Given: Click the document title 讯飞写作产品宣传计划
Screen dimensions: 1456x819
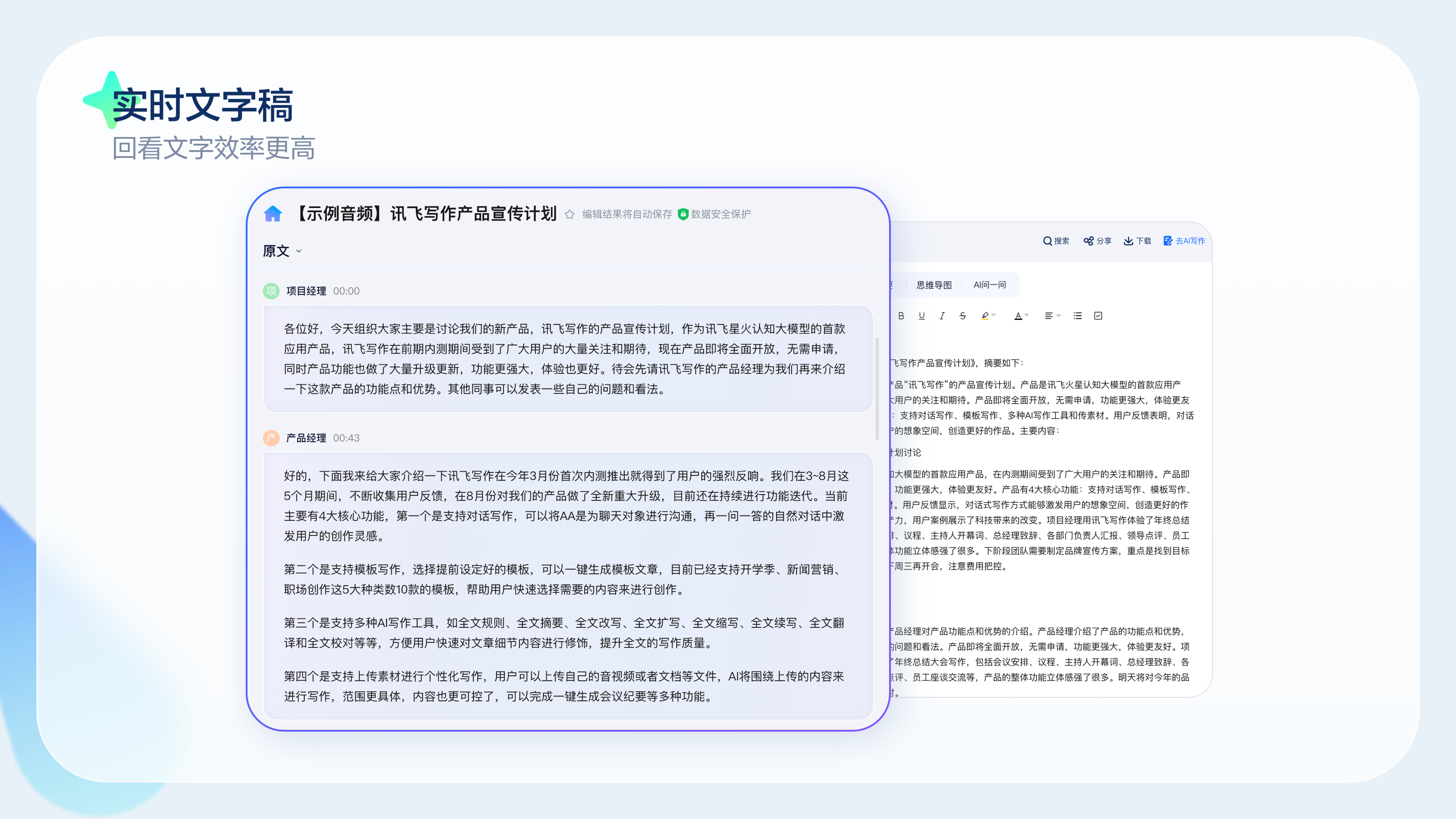Looking at the screenshot, I should tap(473, 214).
